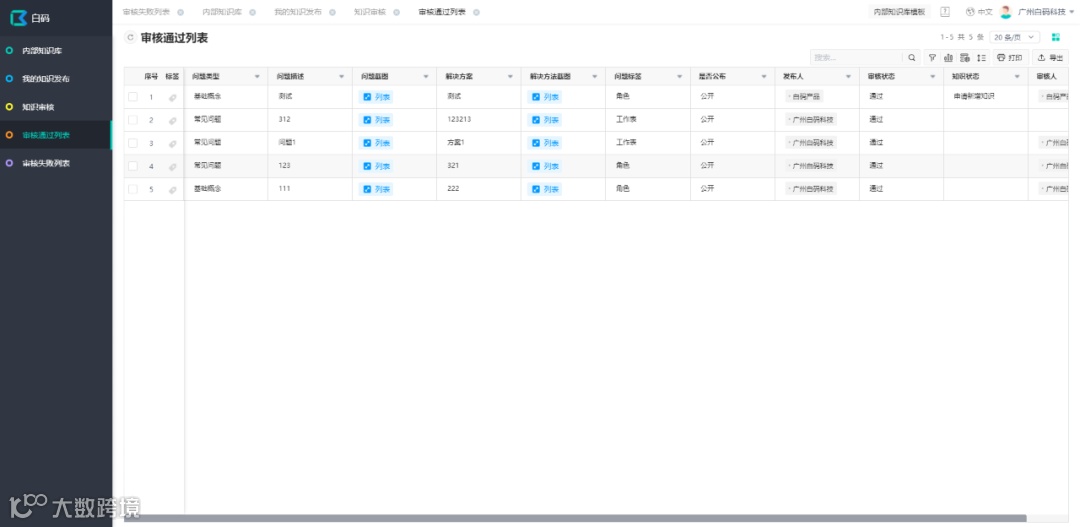Click the horizontal scrollbar at table bottom
1080x527 pixels.
[x=575, y=518]
